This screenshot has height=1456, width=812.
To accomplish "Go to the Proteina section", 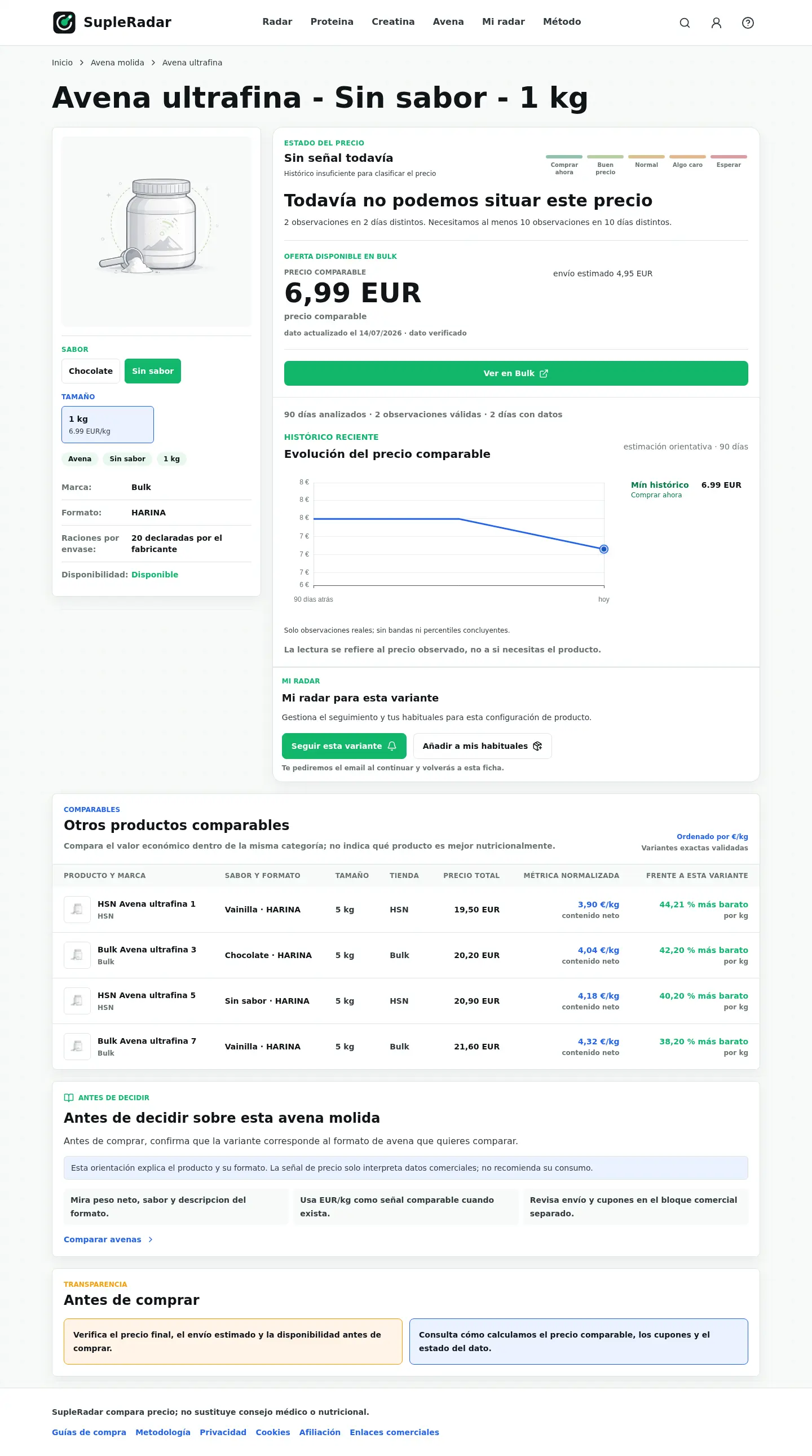I will pyautogui.click(x=332, y=22).
